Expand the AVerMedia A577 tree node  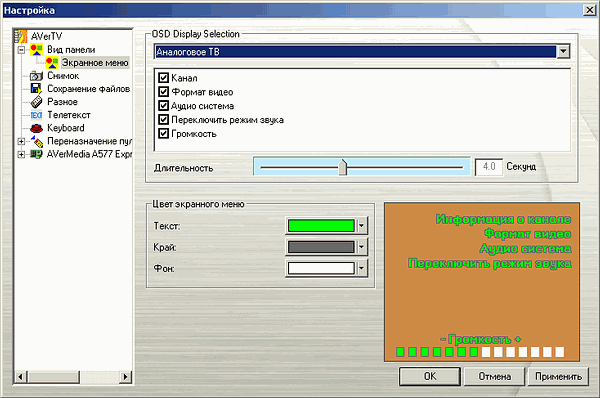[21, 154]
